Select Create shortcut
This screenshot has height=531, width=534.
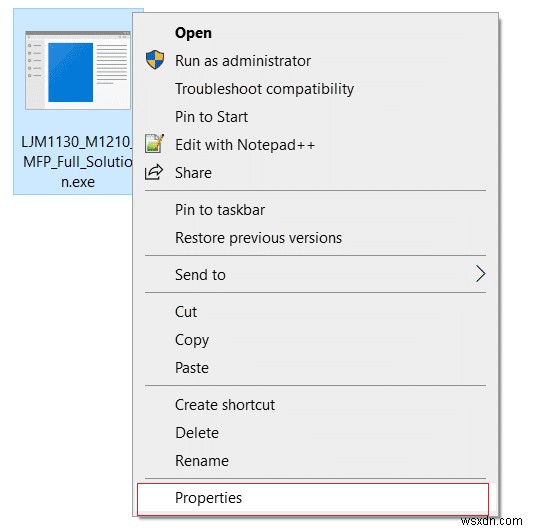(225, 405)
